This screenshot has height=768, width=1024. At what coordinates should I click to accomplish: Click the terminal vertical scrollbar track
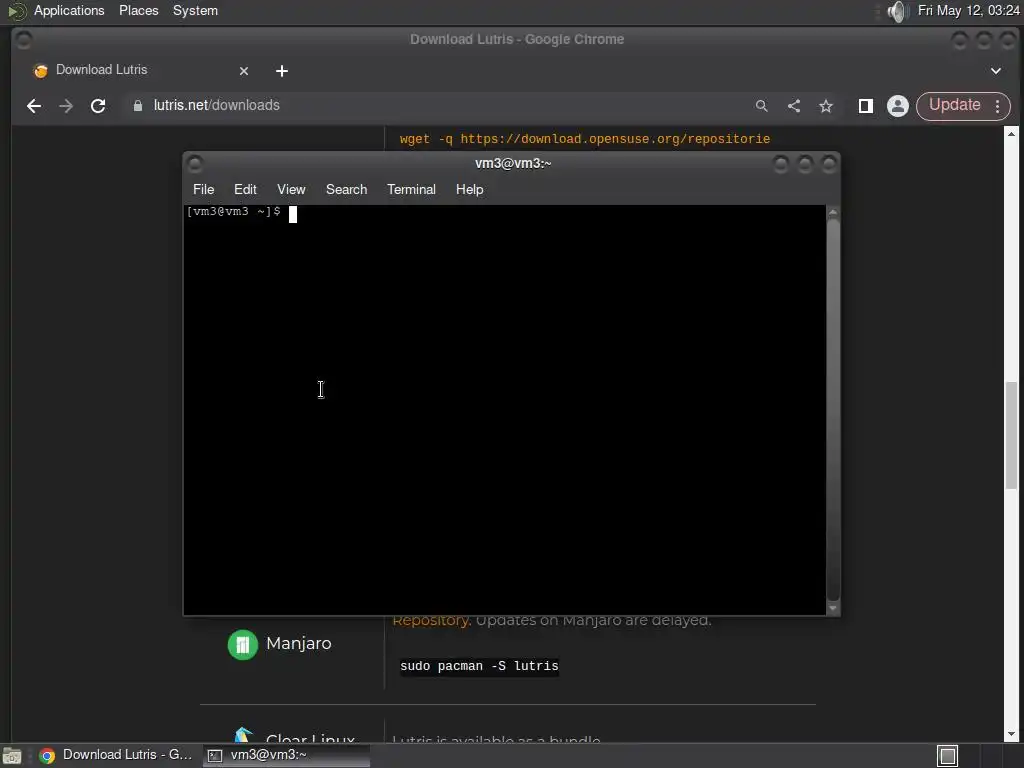833,409
